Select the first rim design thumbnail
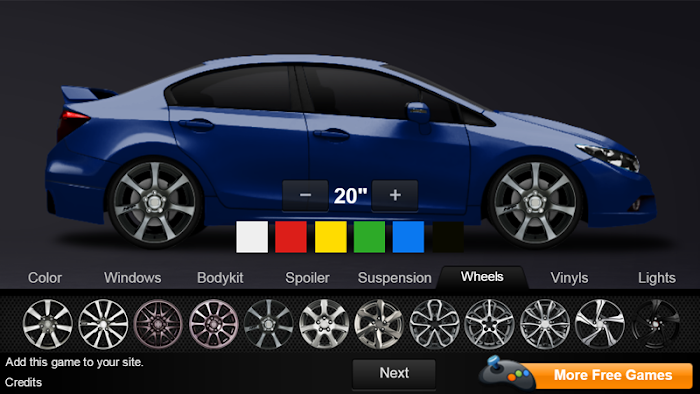700x394 pixels. pyautogui.click(x=48, y=324)
